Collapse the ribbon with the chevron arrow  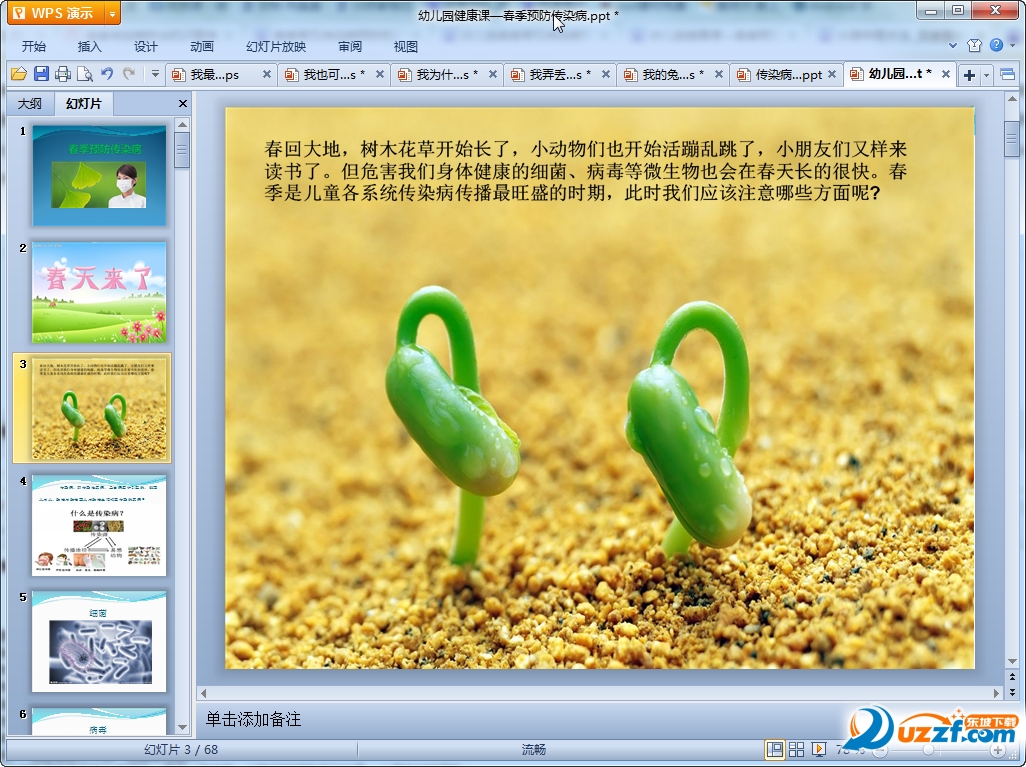coord(953,46)
